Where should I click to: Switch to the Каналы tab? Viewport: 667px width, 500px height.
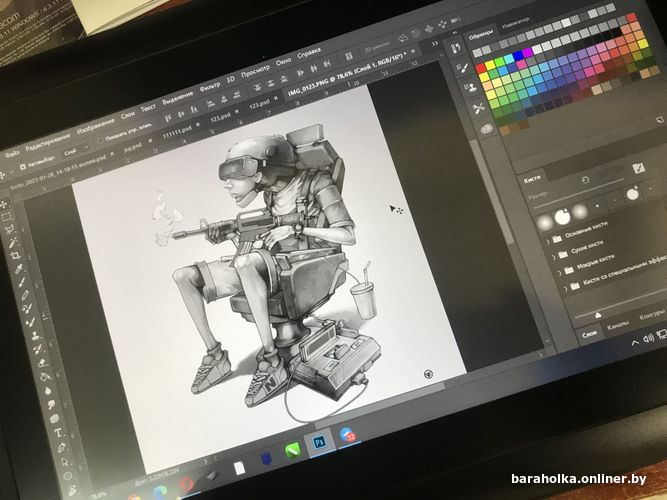(x=618, y=326)
